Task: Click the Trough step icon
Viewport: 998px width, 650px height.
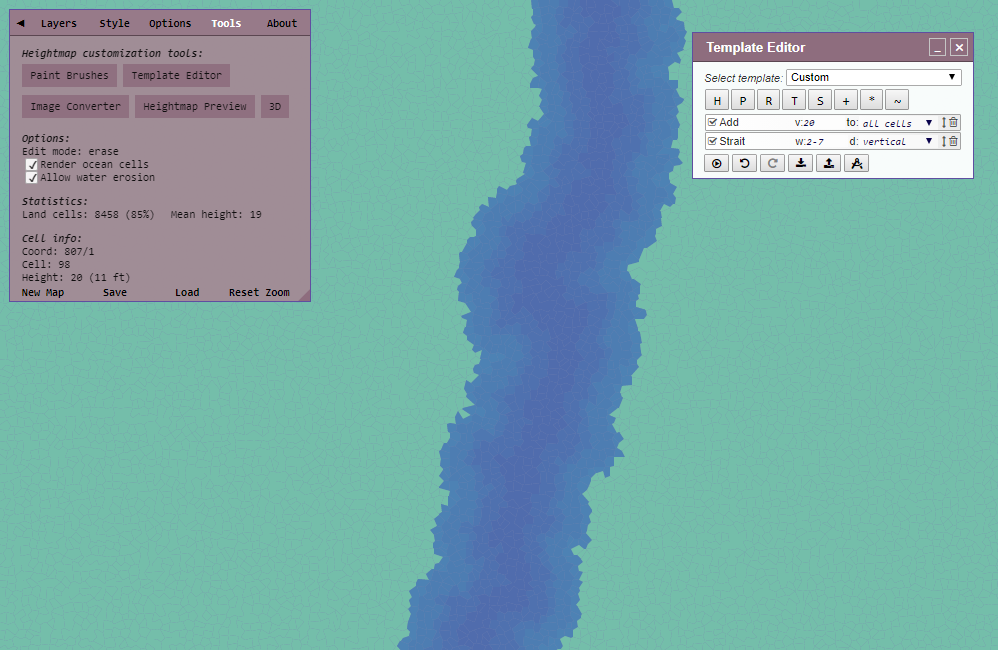Action: [794, 99]
